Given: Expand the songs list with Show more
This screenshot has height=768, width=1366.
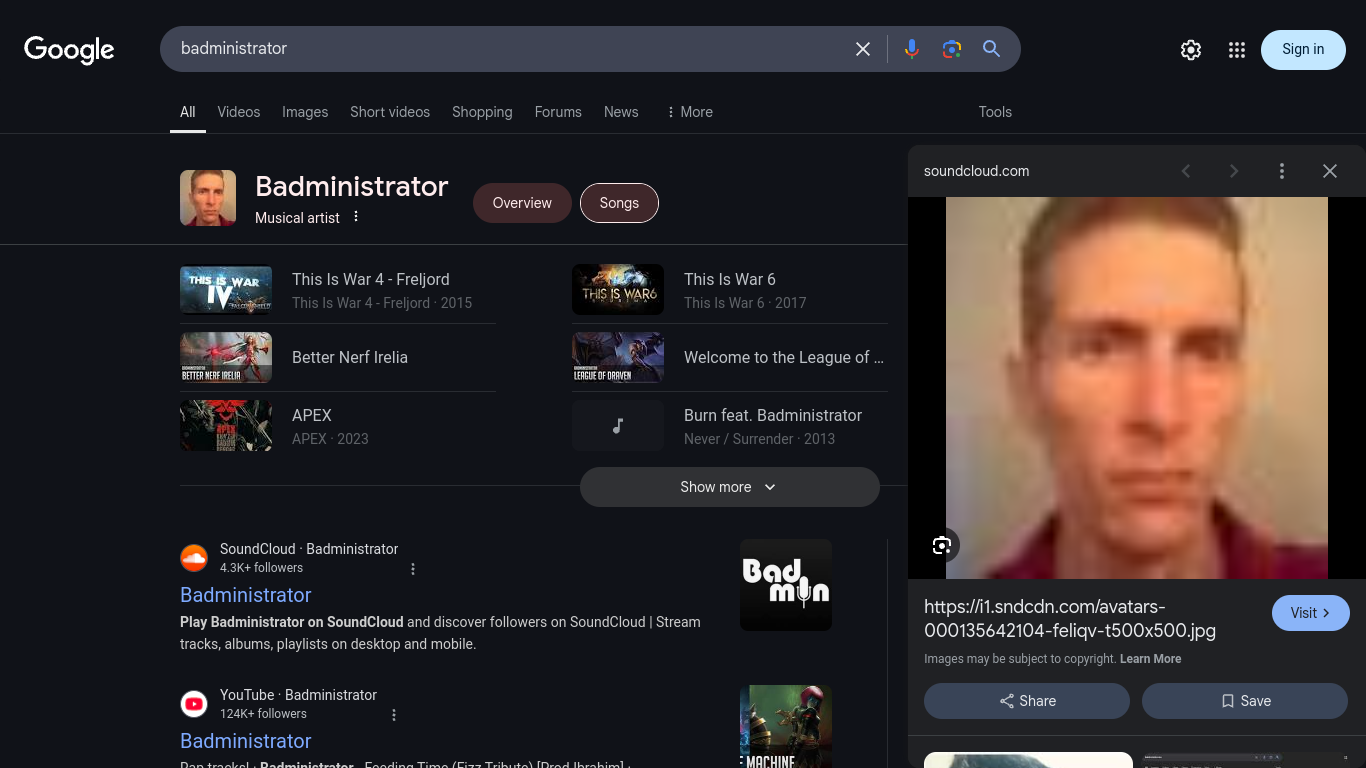Looking at the screenshot, I should tap(730, 487).
